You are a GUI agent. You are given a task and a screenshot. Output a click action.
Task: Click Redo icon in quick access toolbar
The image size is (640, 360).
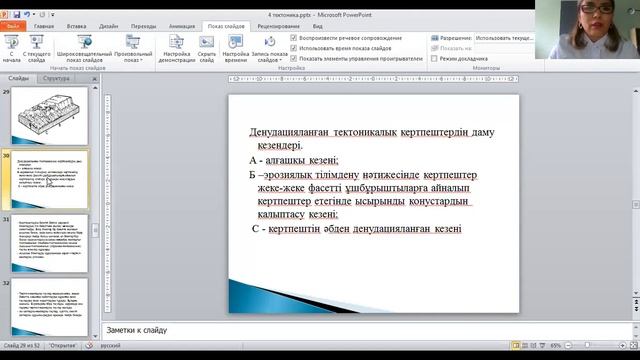tap(42, 15)
